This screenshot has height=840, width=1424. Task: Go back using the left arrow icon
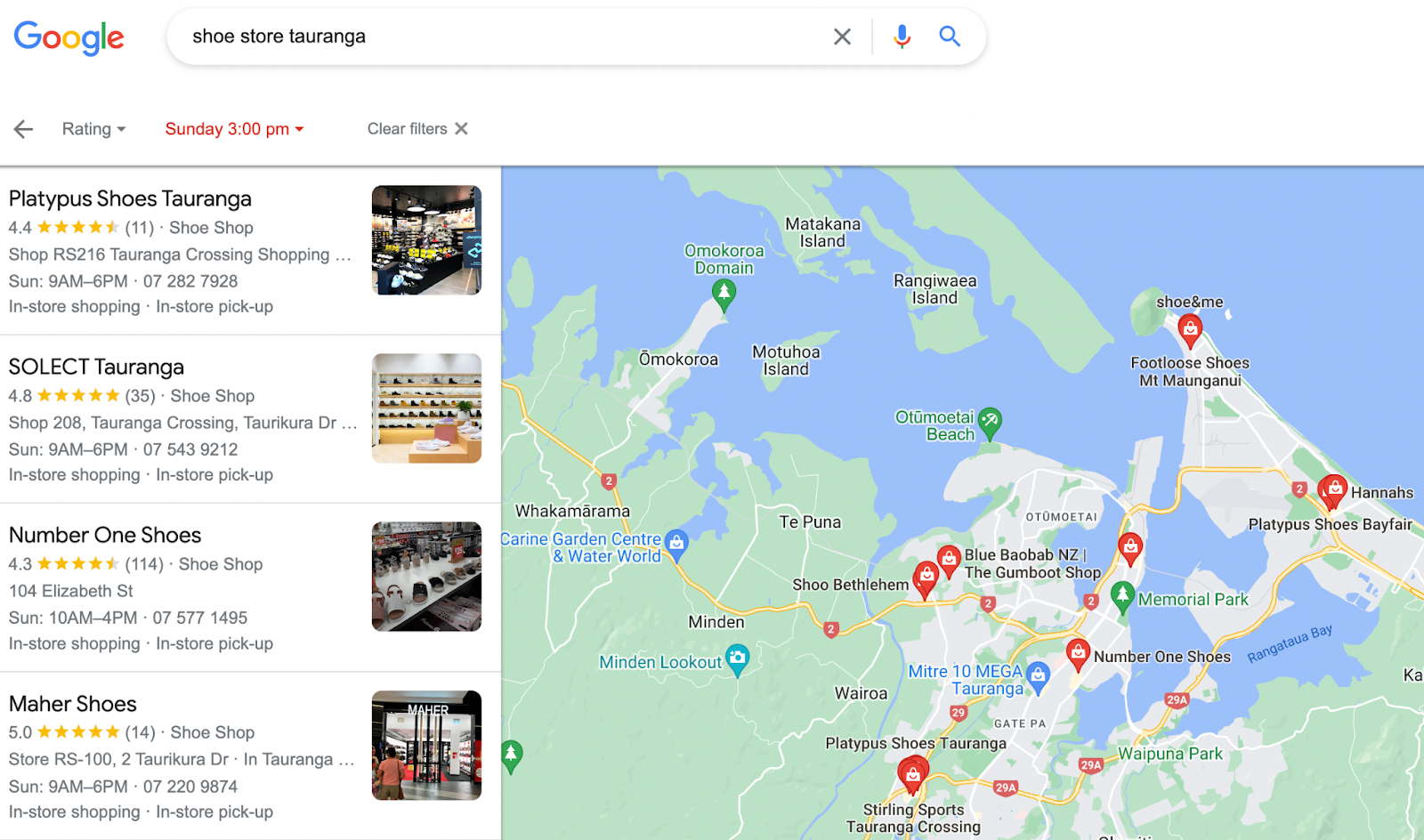click(x=23, y=129)
